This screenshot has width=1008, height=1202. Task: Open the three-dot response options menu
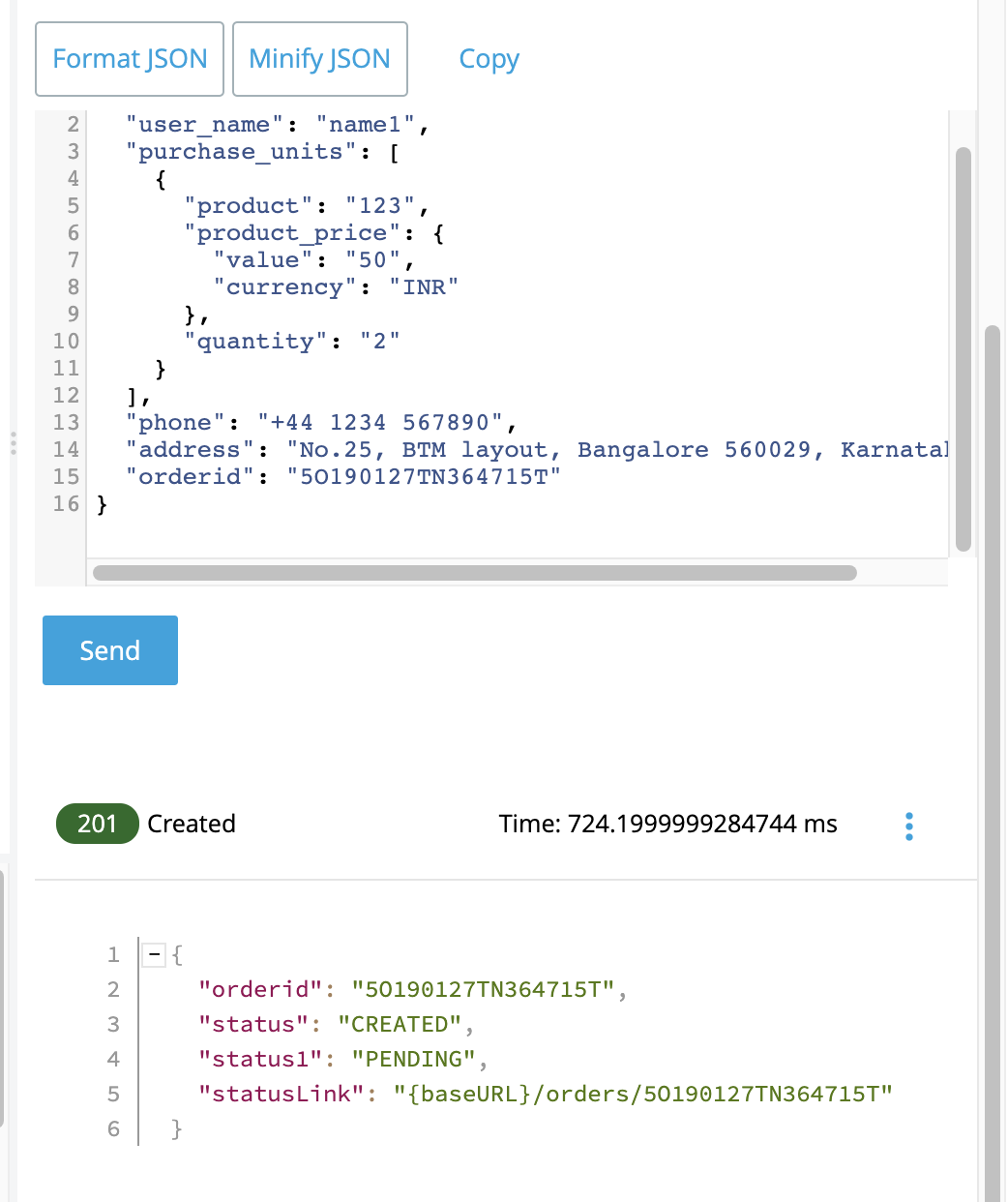click(908, 826)
